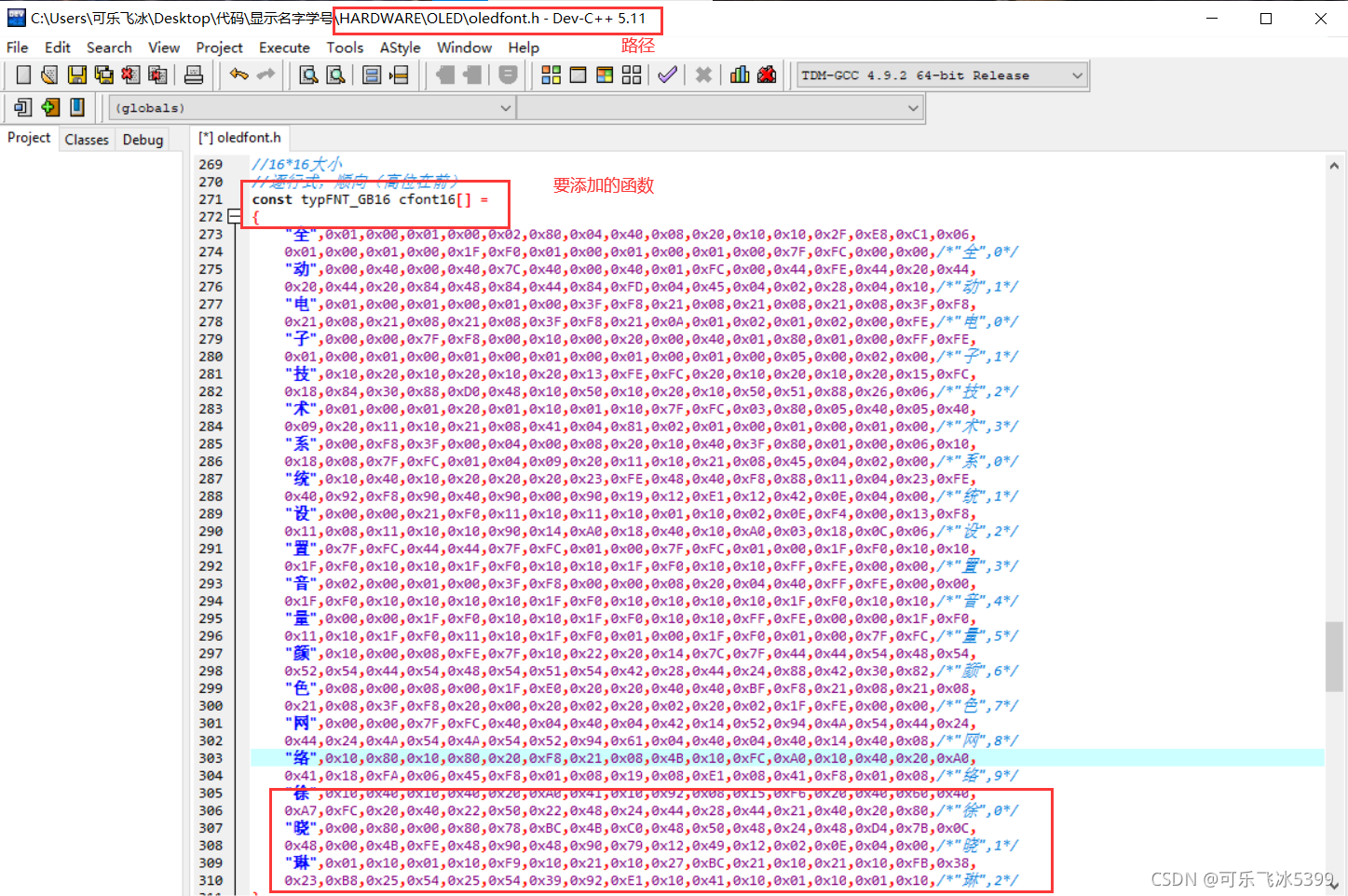Open the AStyle menu

pos(400,48)
